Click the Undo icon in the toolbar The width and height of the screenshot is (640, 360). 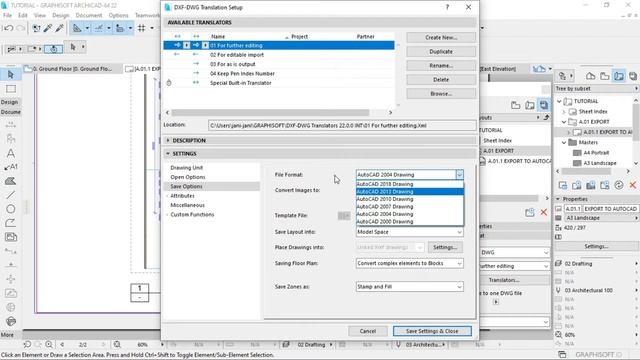(8, 28)
